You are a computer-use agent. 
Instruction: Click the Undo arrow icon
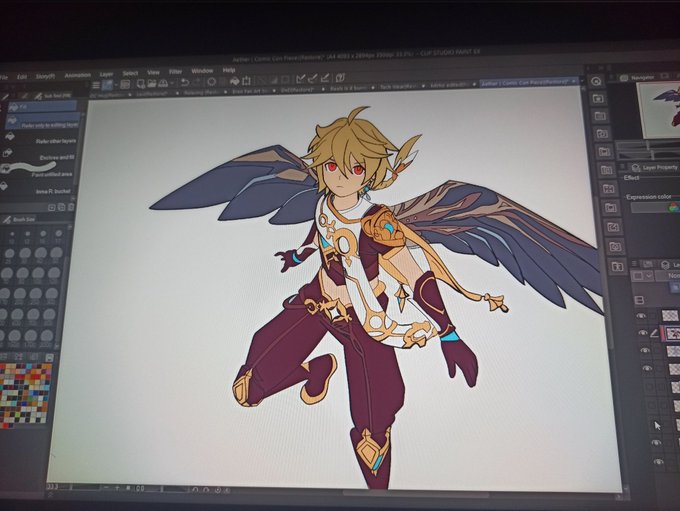coord(185,82)
